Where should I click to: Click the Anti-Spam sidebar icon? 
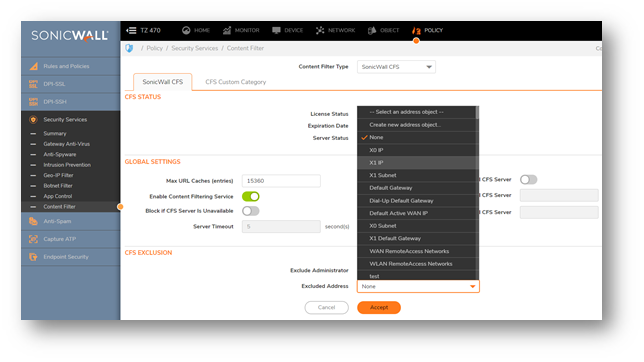pyautogui.click(x=33, y=221)
